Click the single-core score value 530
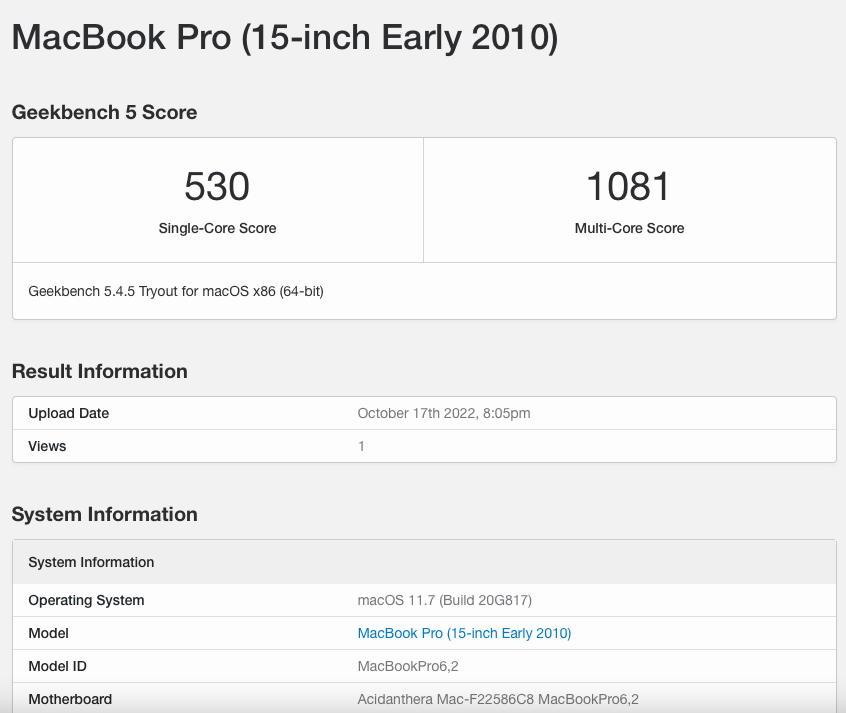Image resolution: width=846 pixels, height=713 pixels. (x=217, y=187)
